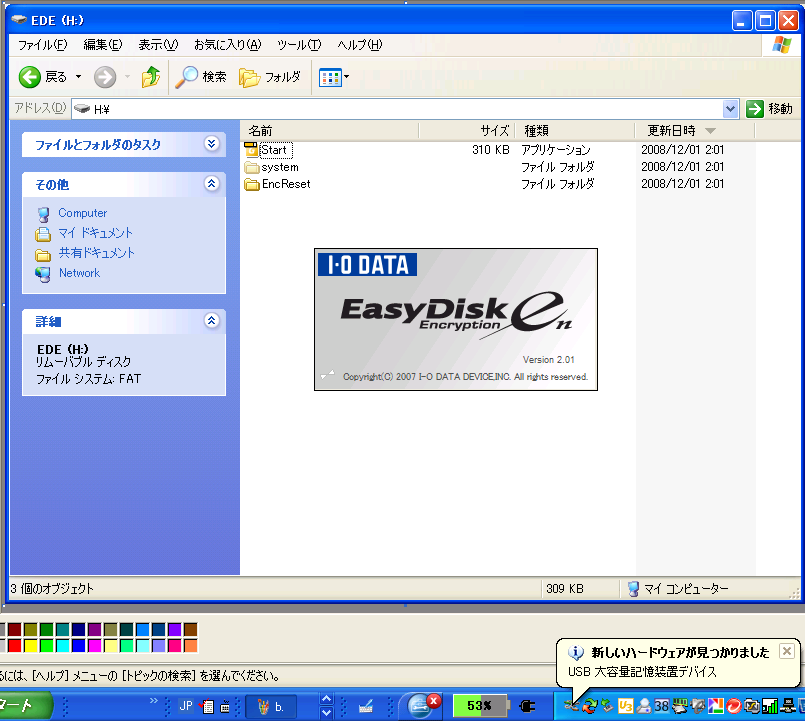Click the Up one folder icon
805x721 pixels.
click(x=151, y=77)
